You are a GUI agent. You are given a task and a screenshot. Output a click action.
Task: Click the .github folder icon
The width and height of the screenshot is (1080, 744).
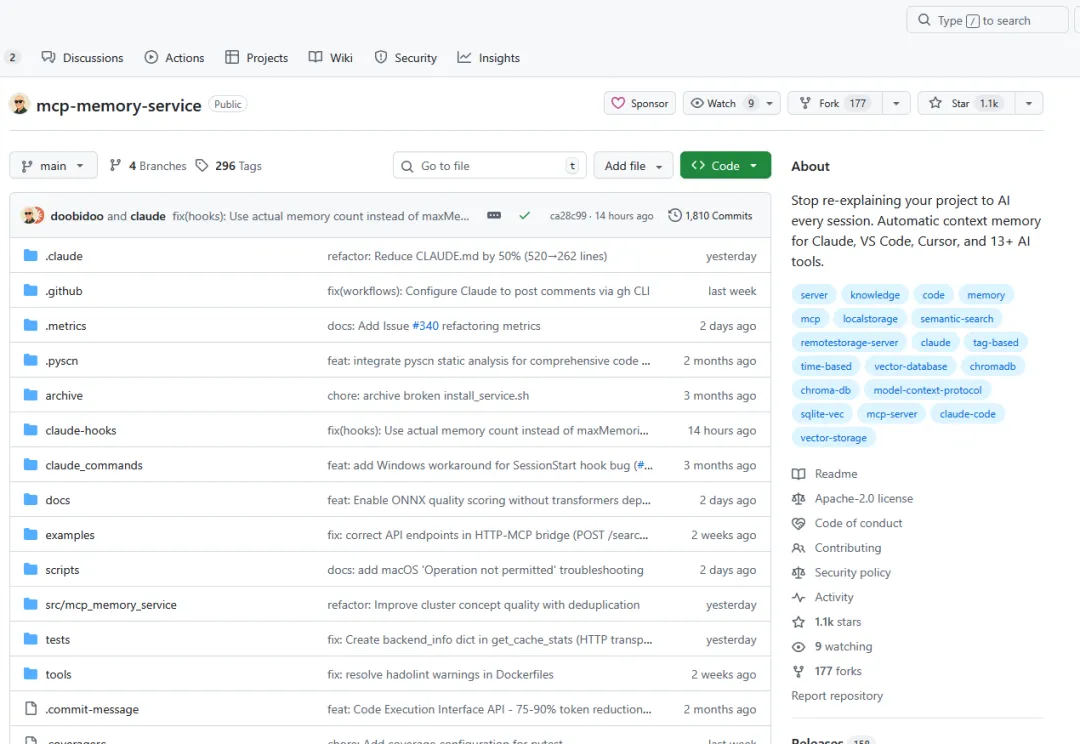[x=30, y=291]
